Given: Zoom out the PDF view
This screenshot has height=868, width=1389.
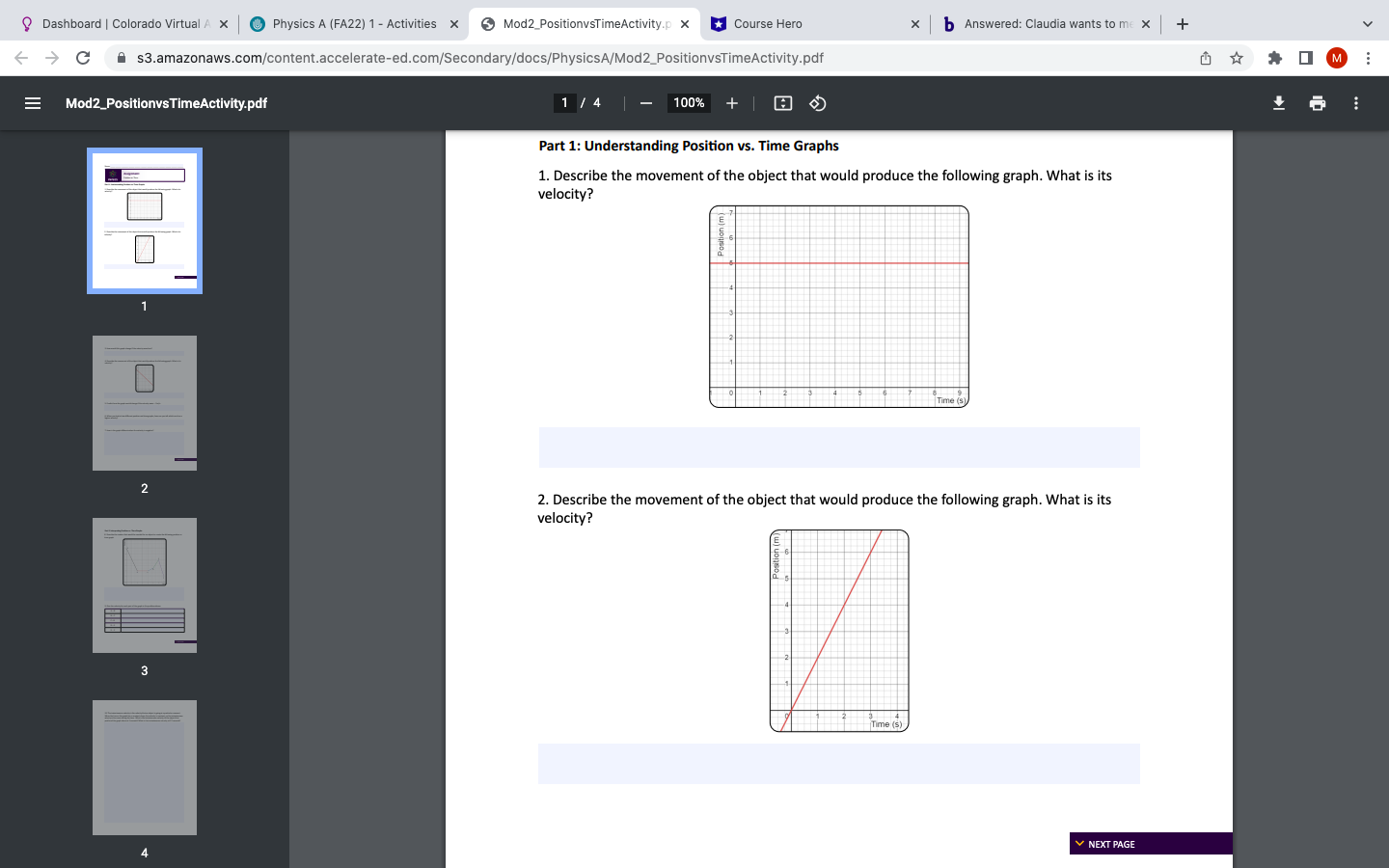Looking at the screenshot, I should point(645,103).
